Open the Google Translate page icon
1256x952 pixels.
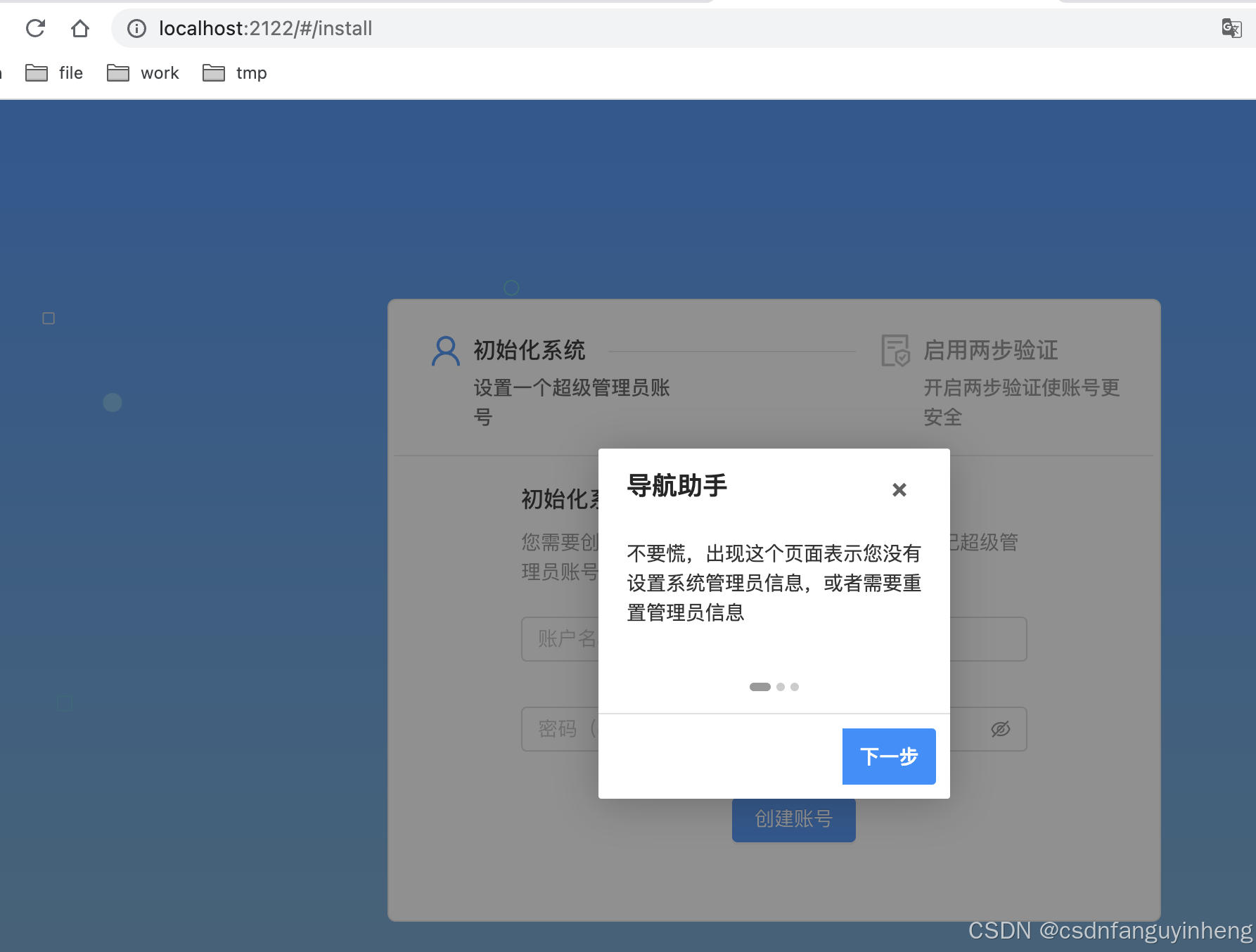pos(1231,28)
